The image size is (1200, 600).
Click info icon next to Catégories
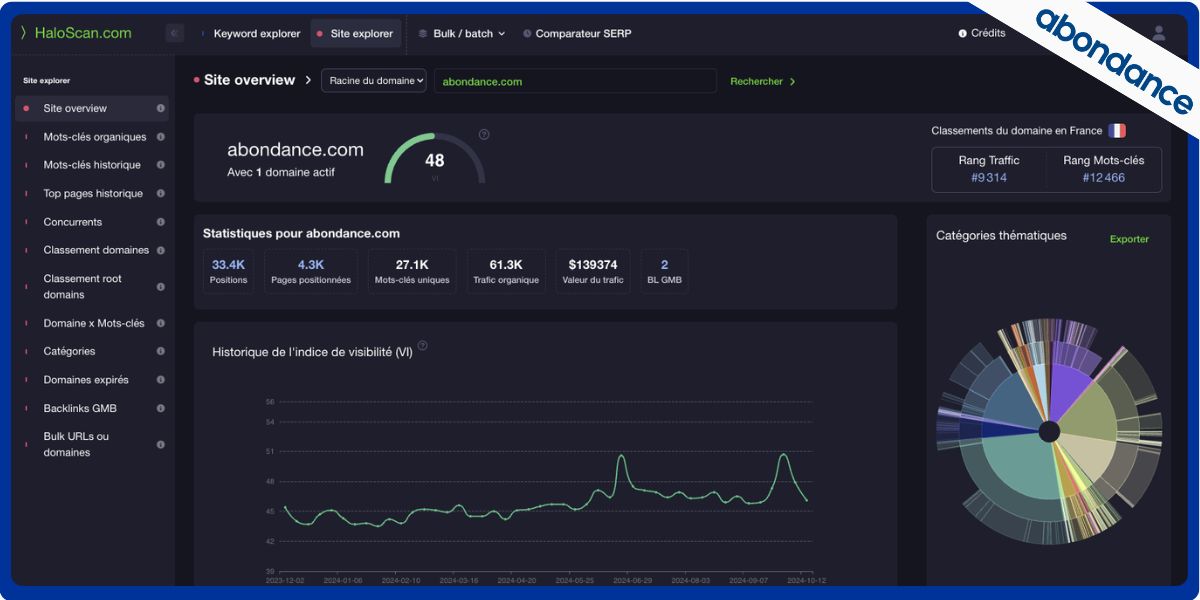pyautogui.click(x=161, y=351)
